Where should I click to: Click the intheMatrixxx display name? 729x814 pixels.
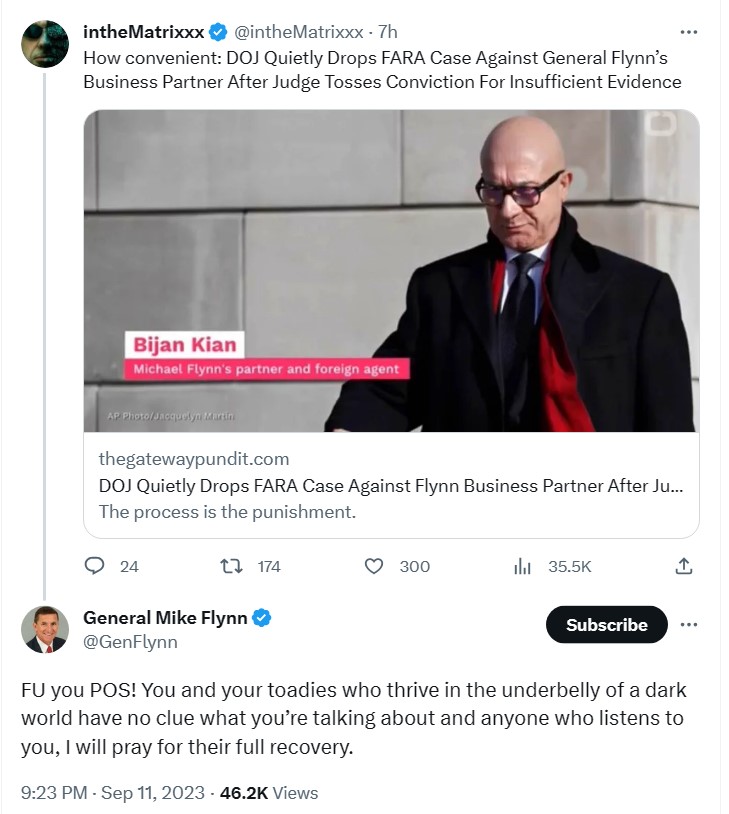143,31
